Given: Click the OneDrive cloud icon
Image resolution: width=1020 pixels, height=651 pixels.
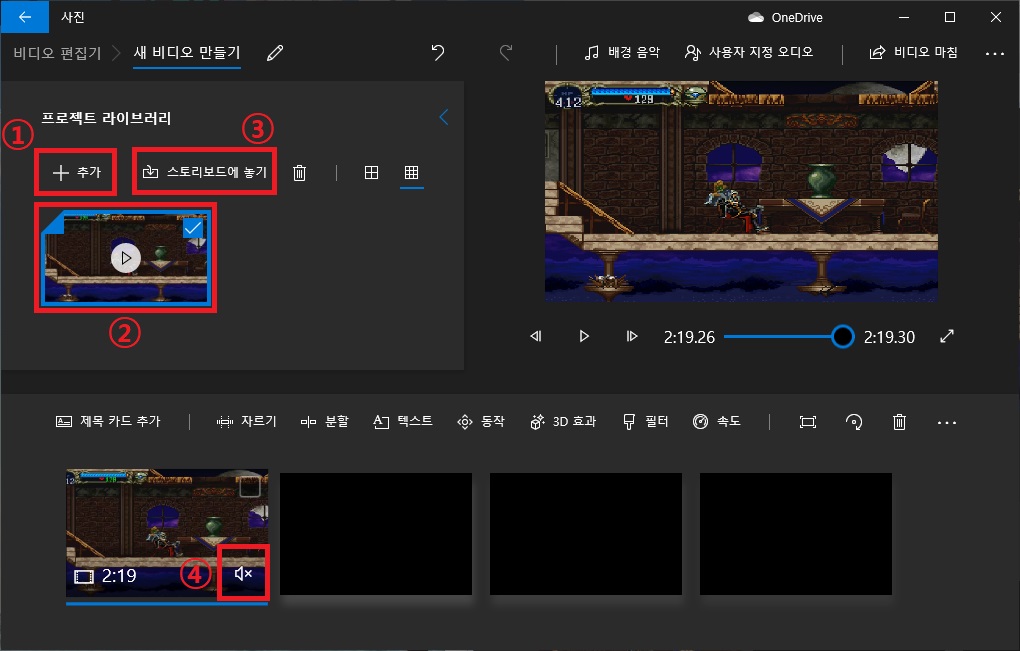Looking at the screenshot, I should pyautogui.click(x=756, y=18).
